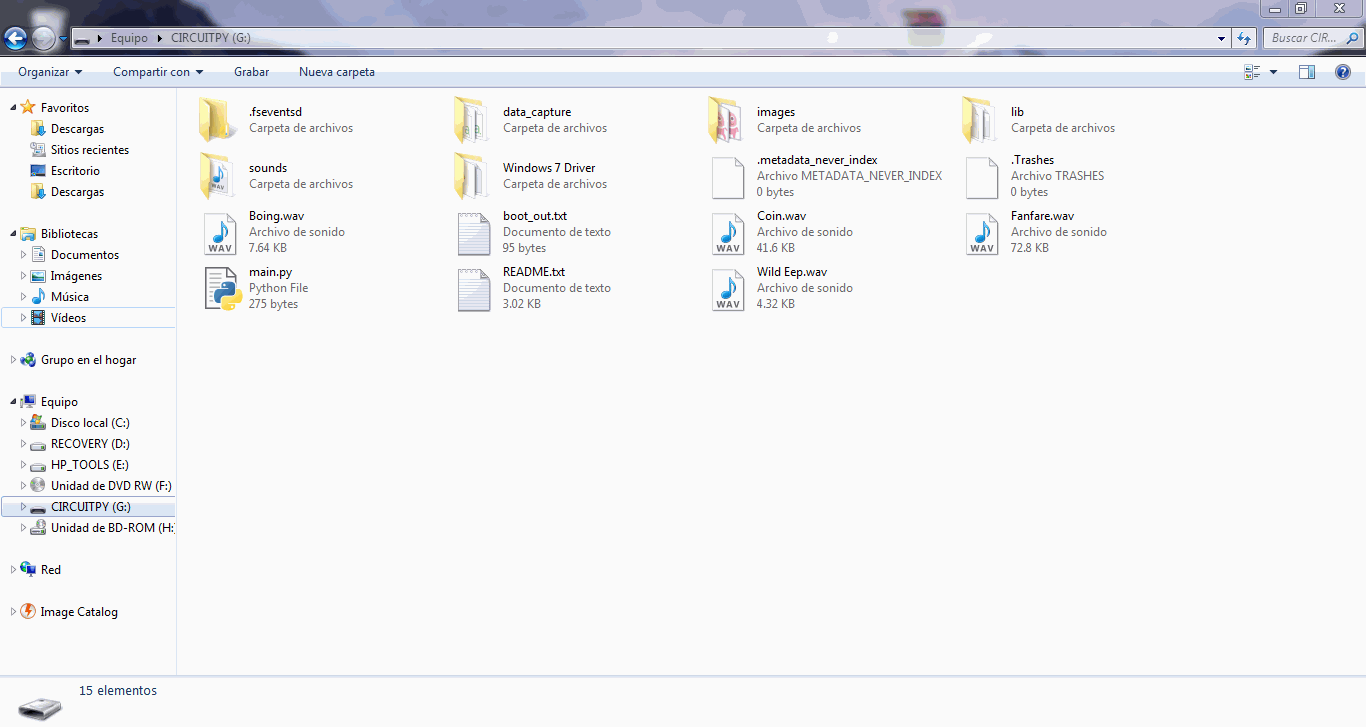1366x727 pixels.
Task: Open the README.txt document
Action: [534, 272]
